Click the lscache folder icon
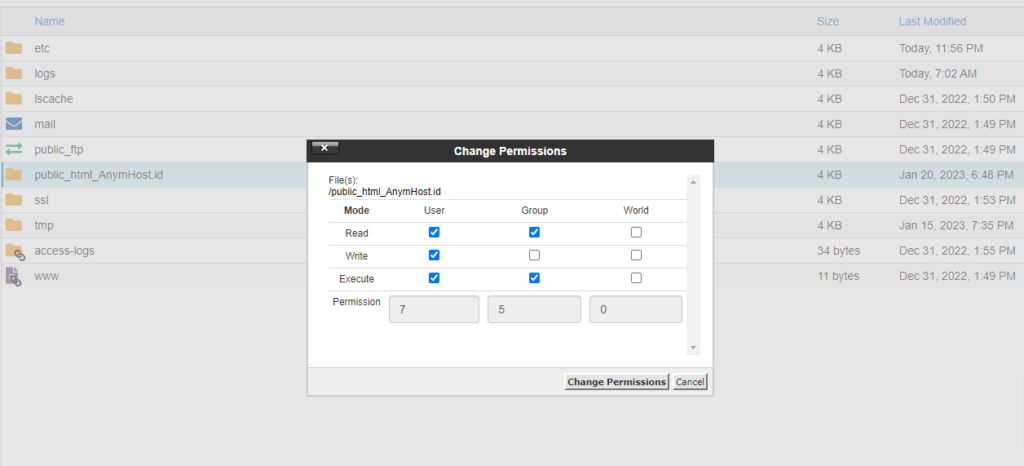 14,98
